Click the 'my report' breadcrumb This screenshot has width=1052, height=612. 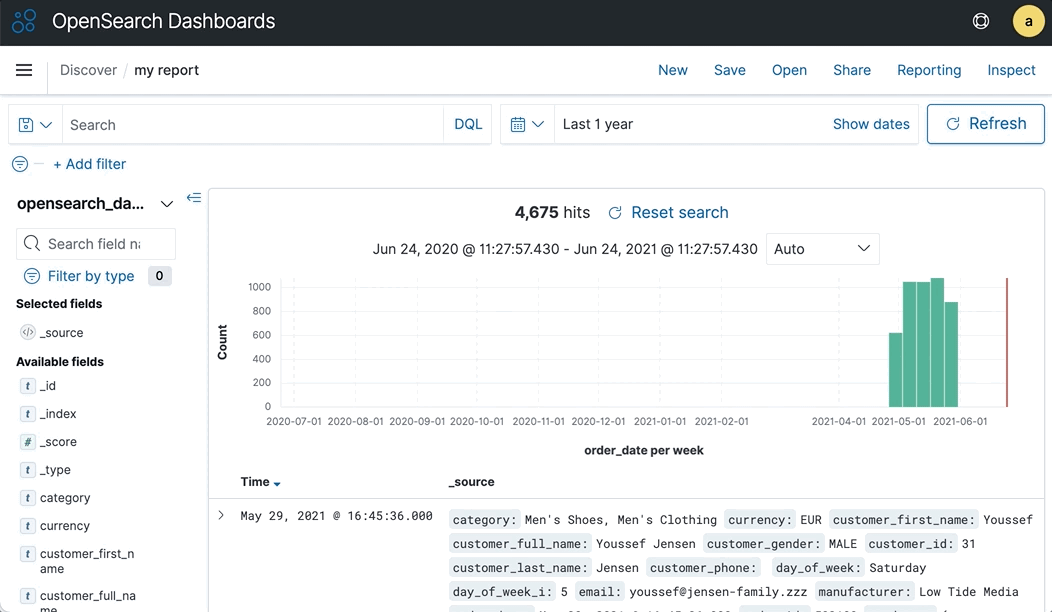166,70
